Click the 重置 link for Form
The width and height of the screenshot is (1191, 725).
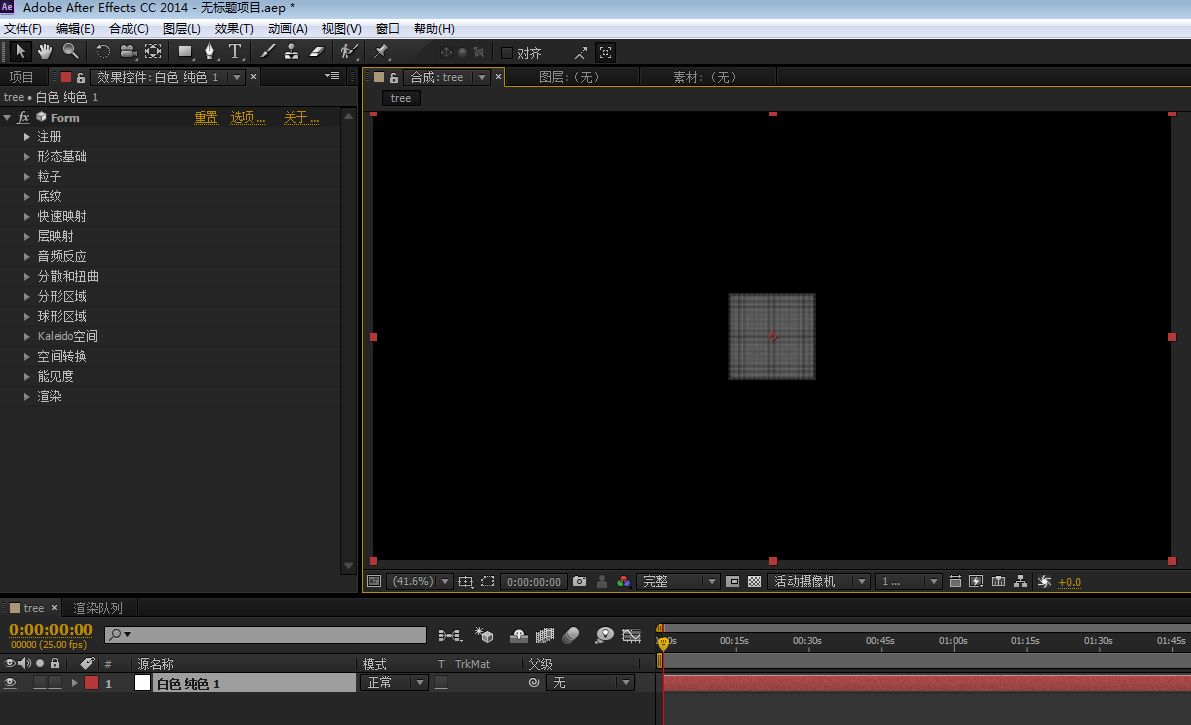click(x=206, y=117)
